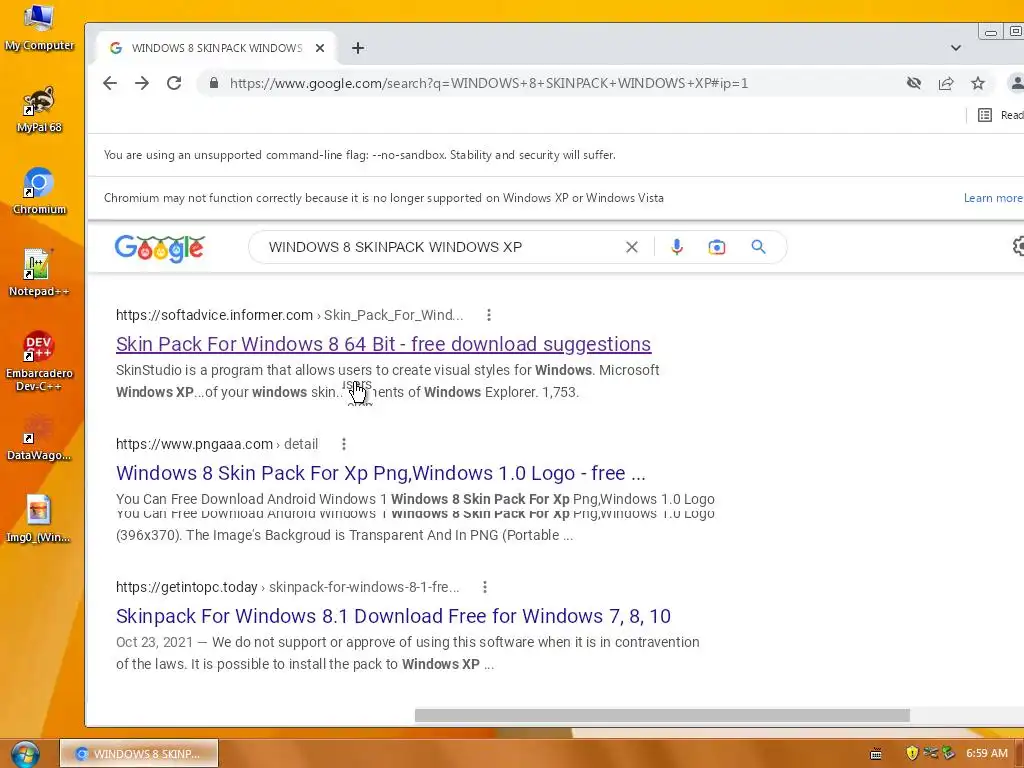1024x768 pixels.
Task: Open on-screen keyboard tray icon
Action: tap(876, 754)
